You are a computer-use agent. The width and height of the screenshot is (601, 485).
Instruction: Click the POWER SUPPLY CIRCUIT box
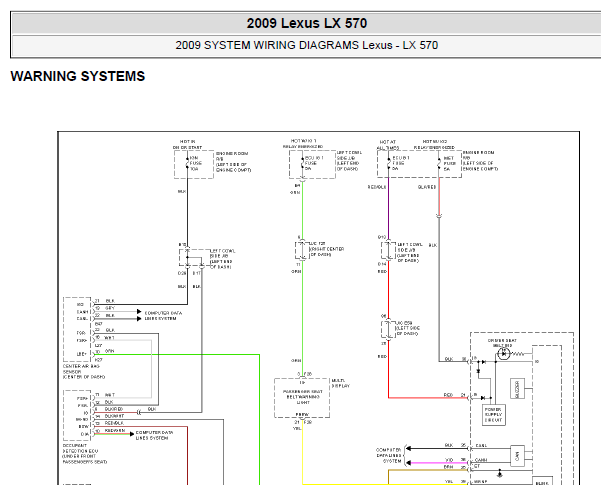click(493, 414)
